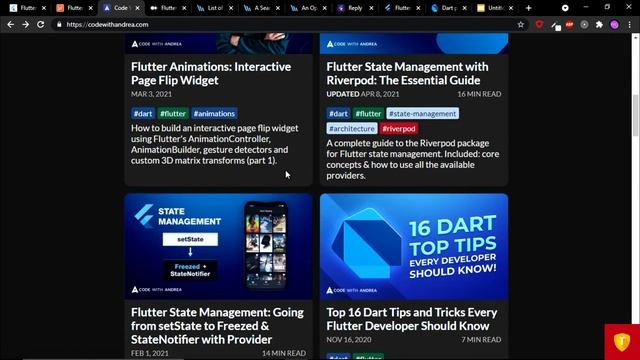The width and height of the screenshot is (640, 360).
Task: Click the State Management setState thumbnail image
Action: 218,247
